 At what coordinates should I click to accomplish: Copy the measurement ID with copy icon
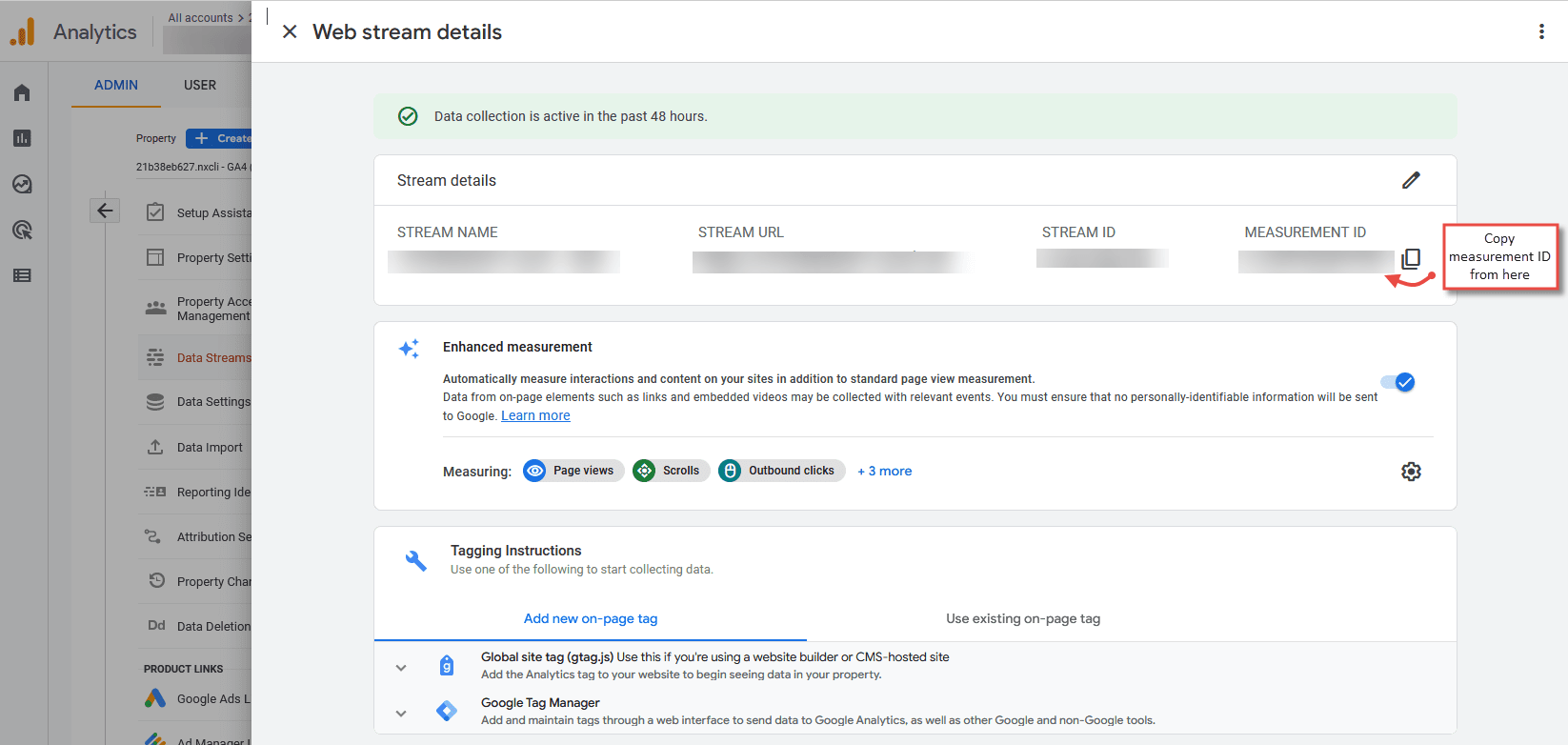click(1411, 258)
